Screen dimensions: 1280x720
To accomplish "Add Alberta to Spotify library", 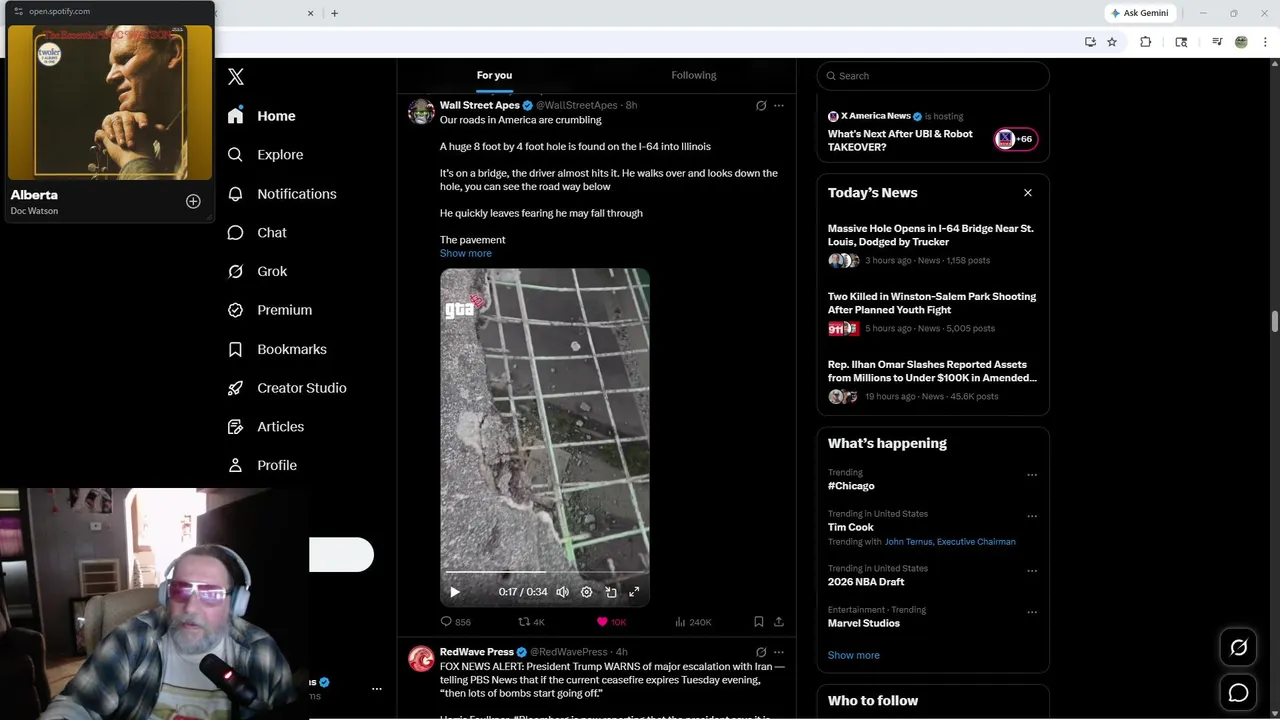I will [193, 201].
